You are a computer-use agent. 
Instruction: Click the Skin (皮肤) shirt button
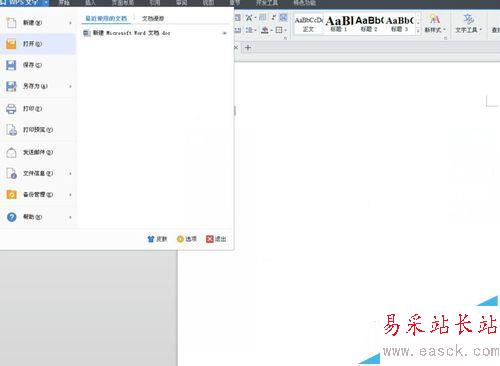[157, 239]
